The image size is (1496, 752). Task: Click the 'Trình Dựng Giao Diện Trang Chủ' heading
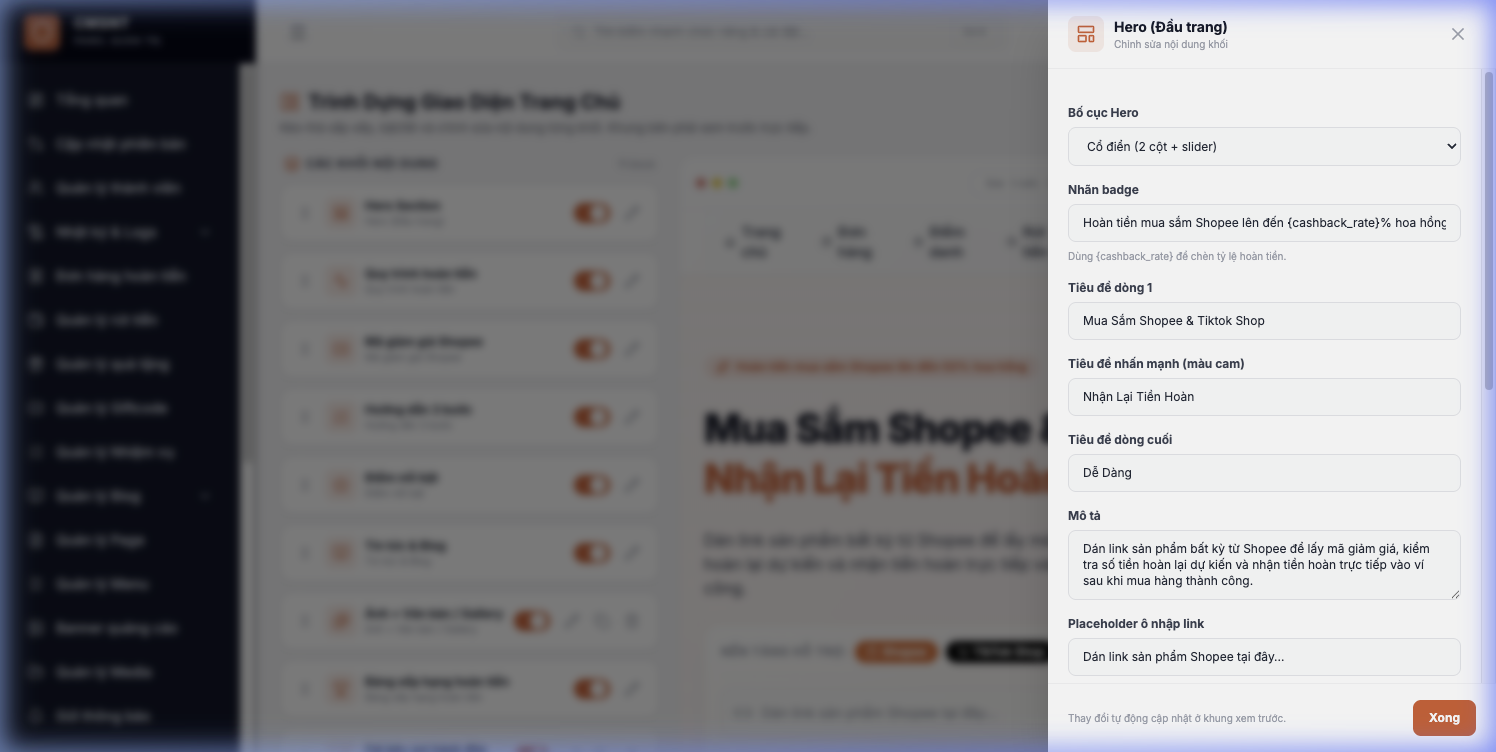464,102
